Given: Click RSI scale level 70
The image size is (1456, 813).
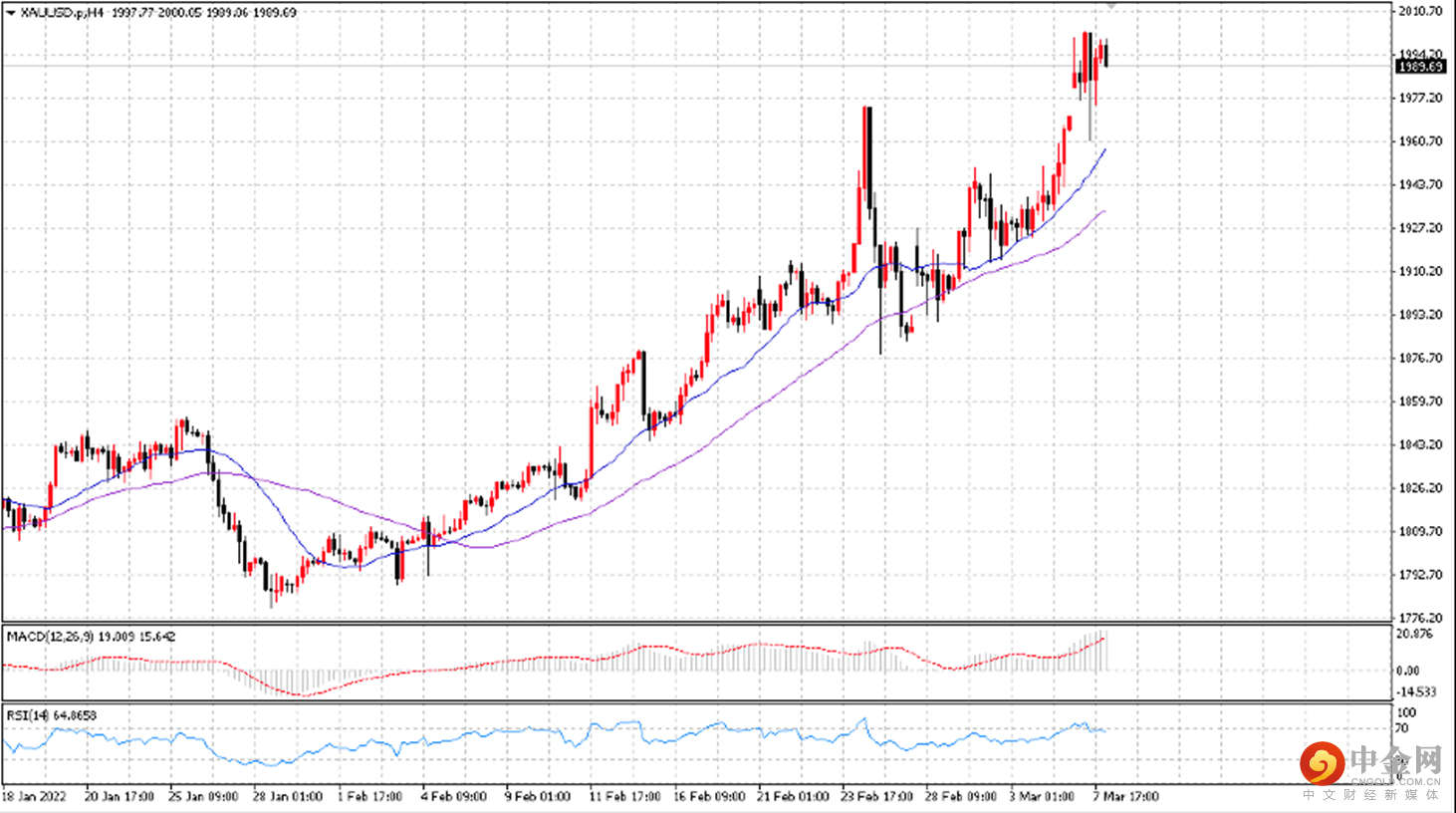Looking at the screenshot, I should (x=1402, y=728).
